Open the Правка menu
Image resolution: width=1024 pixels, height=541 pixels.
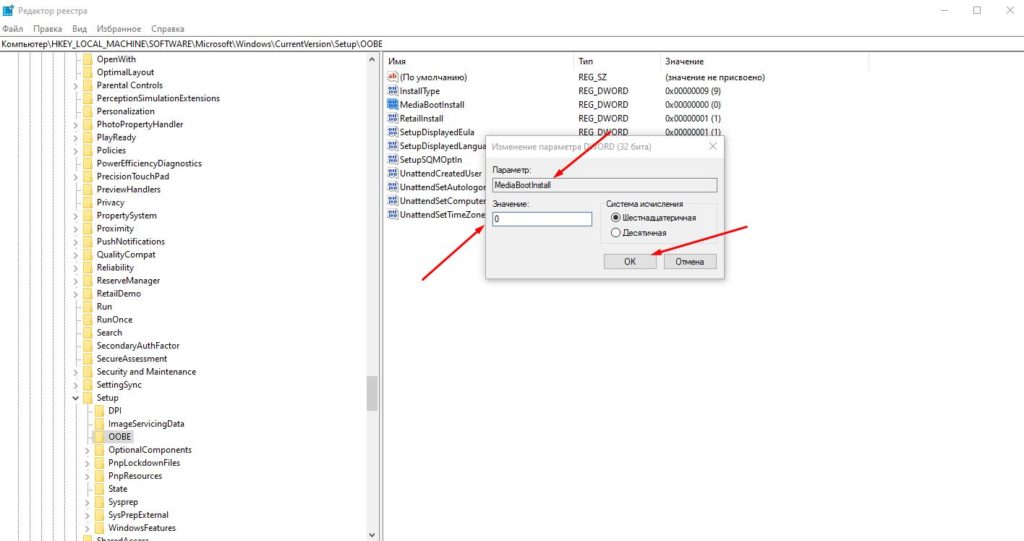[x=48, y=29]
